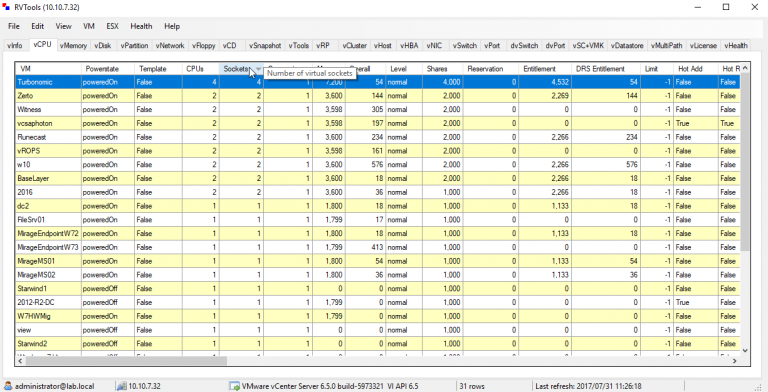
Task: Sort by the Reservation column header
Action: [491, 69]
